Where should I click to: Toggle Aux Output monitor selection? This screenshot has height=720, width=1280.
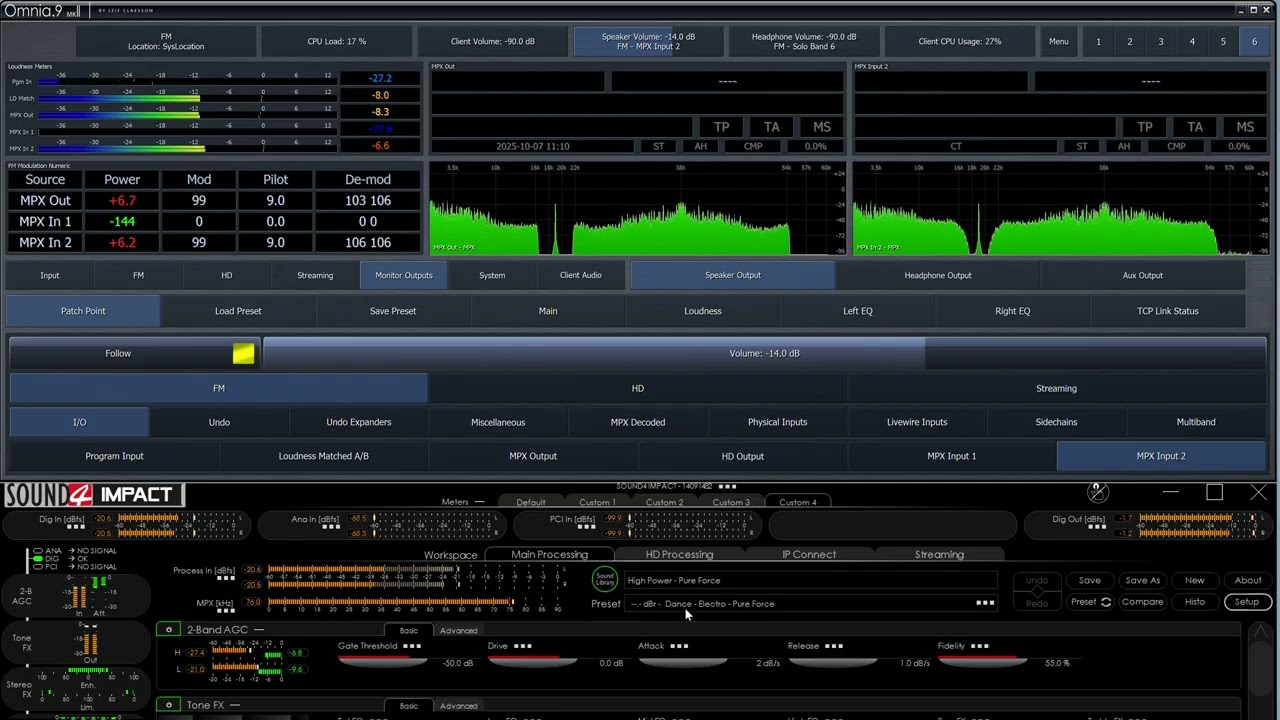[1143, 275]
